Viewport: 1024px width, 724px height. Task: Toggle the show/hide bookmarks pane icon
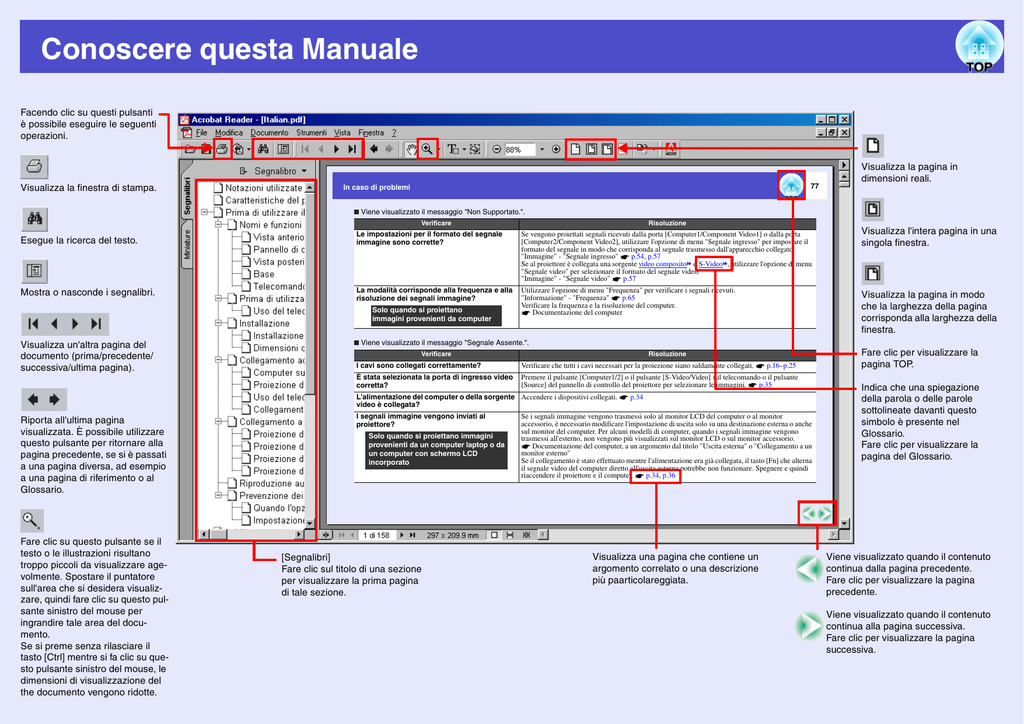(283, 149)
